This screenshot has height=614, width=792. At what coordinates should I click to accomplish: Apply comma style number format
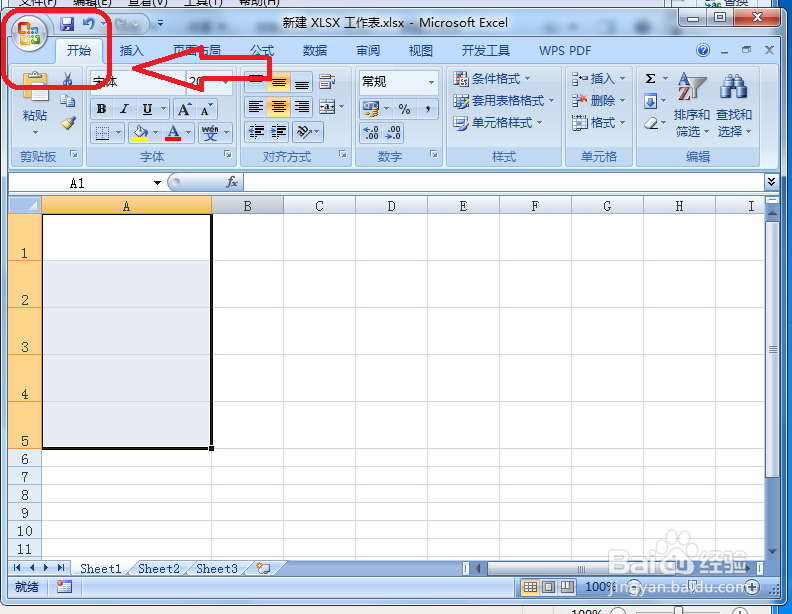(x=427, y=109)
